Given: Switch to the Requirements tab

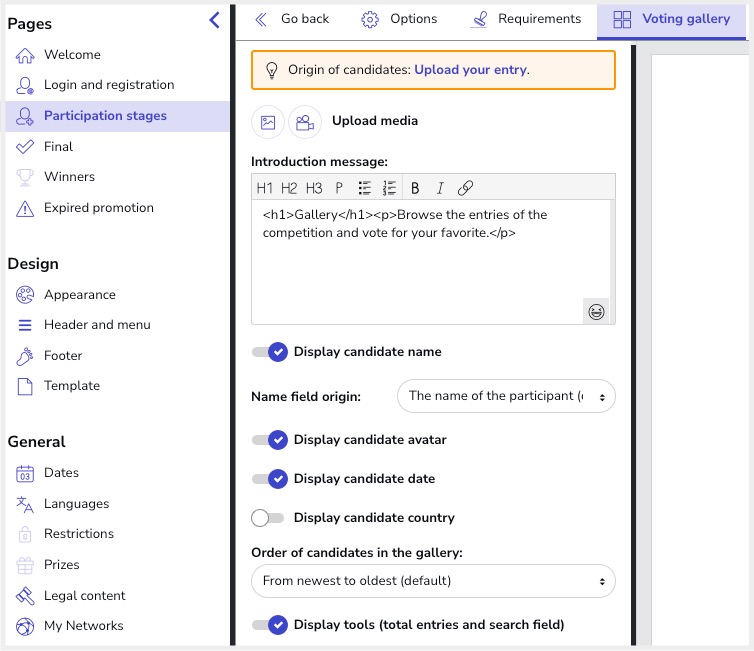Looking at the screenshot, I should coord(526,19).
